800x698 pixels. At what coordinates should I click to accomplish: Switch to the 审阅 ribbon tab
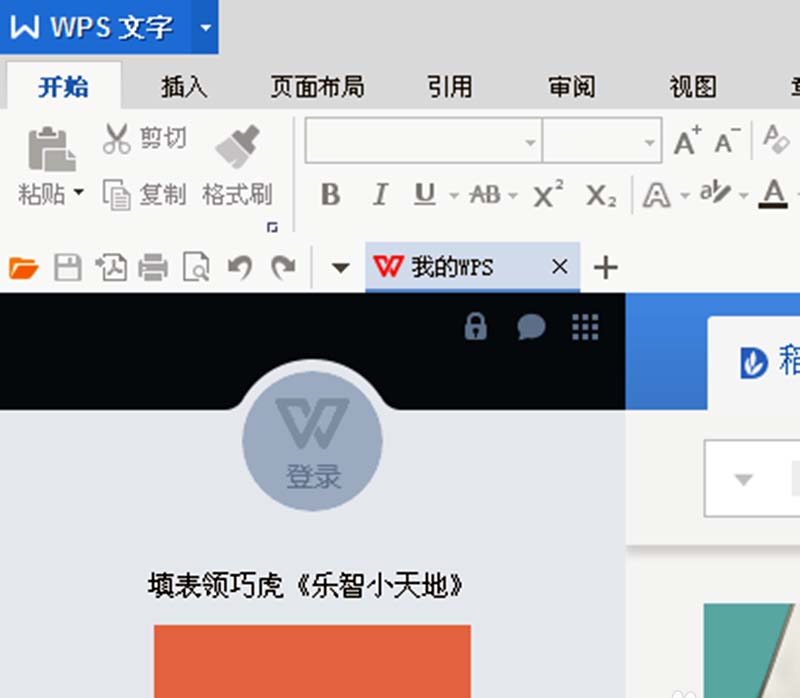(570, 88)
